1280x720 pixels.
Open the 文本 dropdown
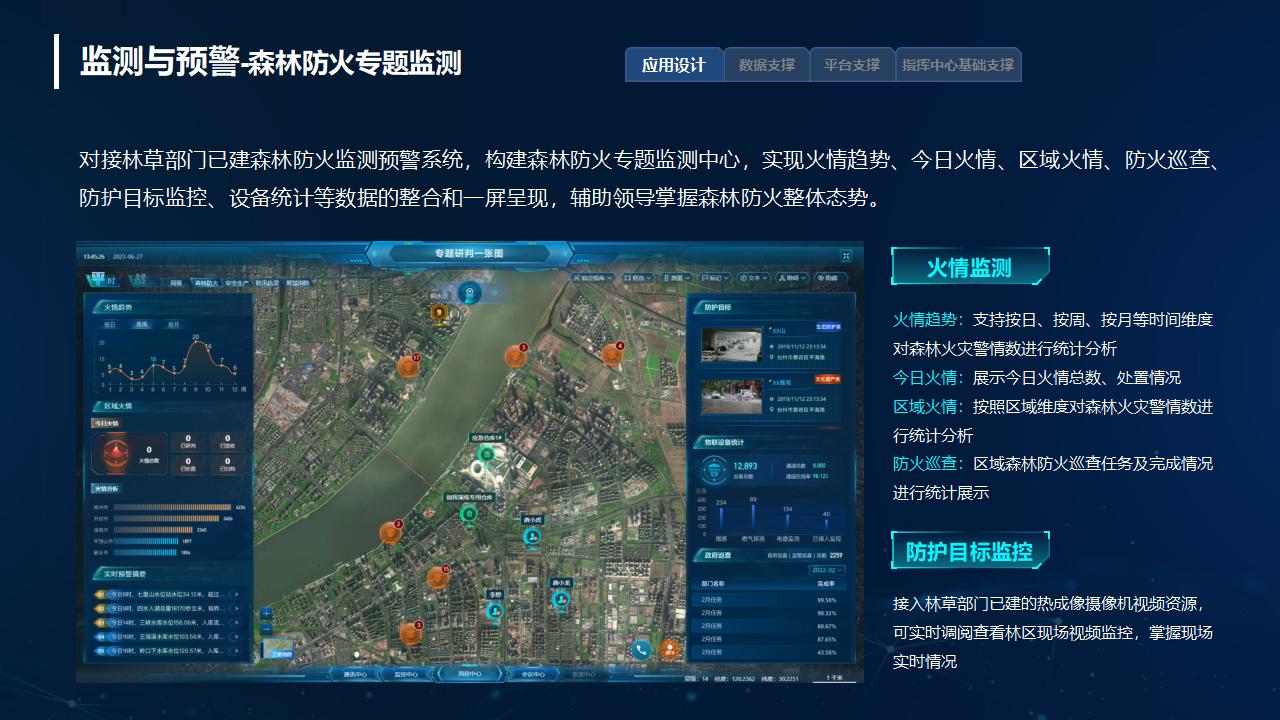pos(753,278)
